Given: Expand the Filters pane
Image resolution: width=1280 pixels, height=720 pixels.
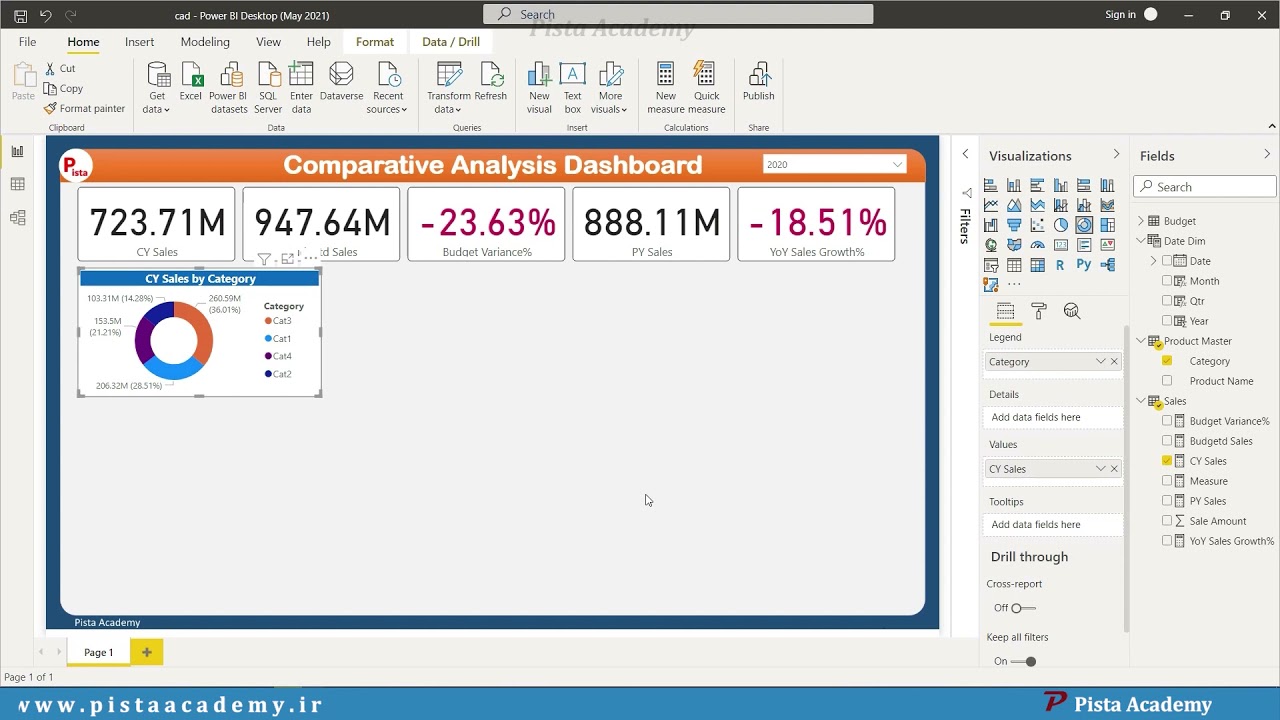Looking at the screenshot, I should click(x=965, y=154).
